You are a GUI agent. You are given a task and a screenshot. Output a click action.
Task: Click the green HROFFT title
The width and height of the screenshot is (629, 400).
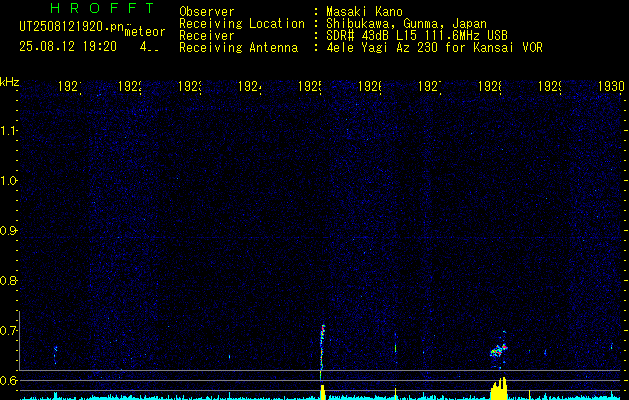102,8
